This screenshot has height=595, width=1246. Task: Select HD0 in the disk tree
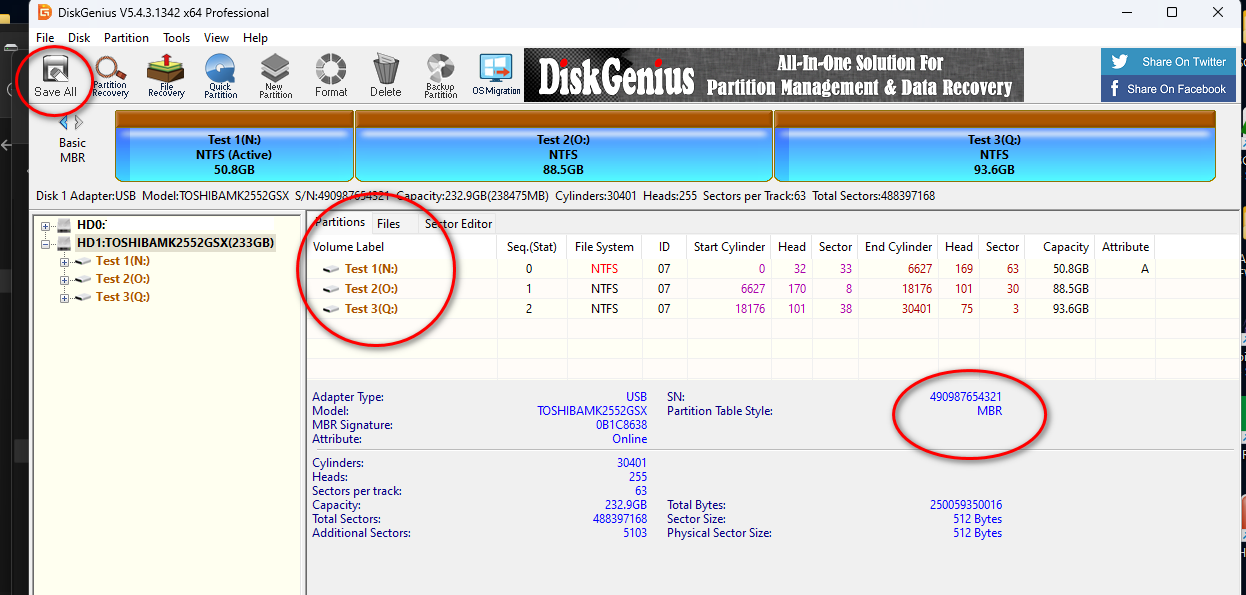92,225
